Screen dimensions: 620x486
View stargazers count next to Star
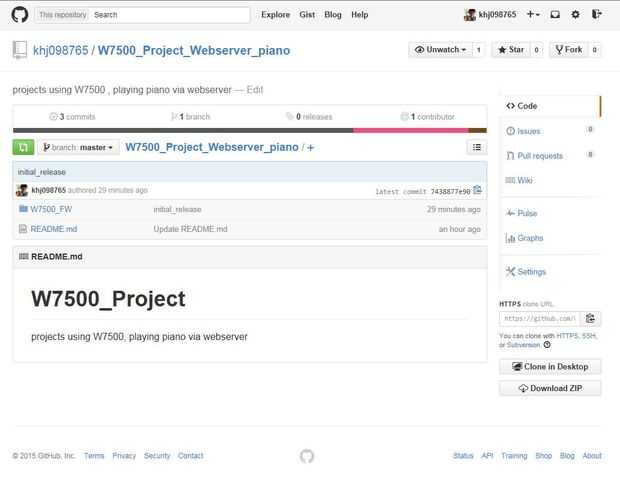(x=536, y=50)
